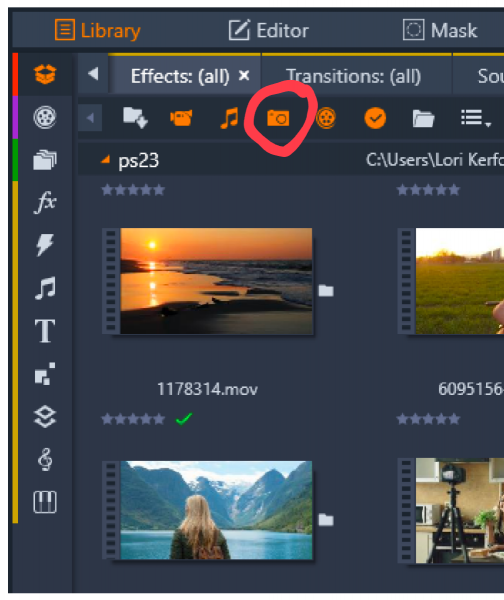Set star rating directly under ps23 header
Image resolution: width=504 pixels, height=600 pixels.
(x=133, y=190)
